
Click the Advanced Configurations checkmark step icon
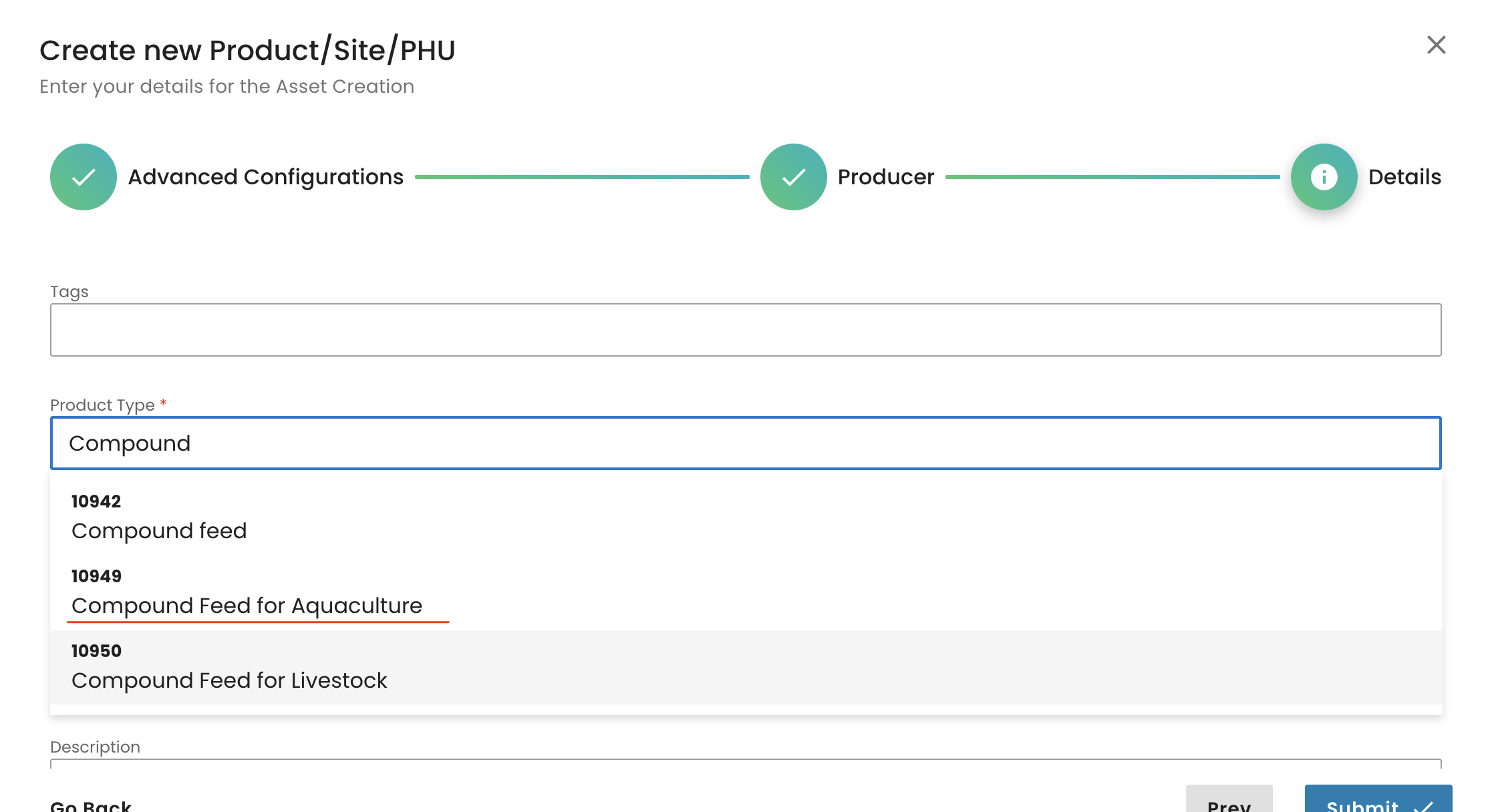coord(84,177)
